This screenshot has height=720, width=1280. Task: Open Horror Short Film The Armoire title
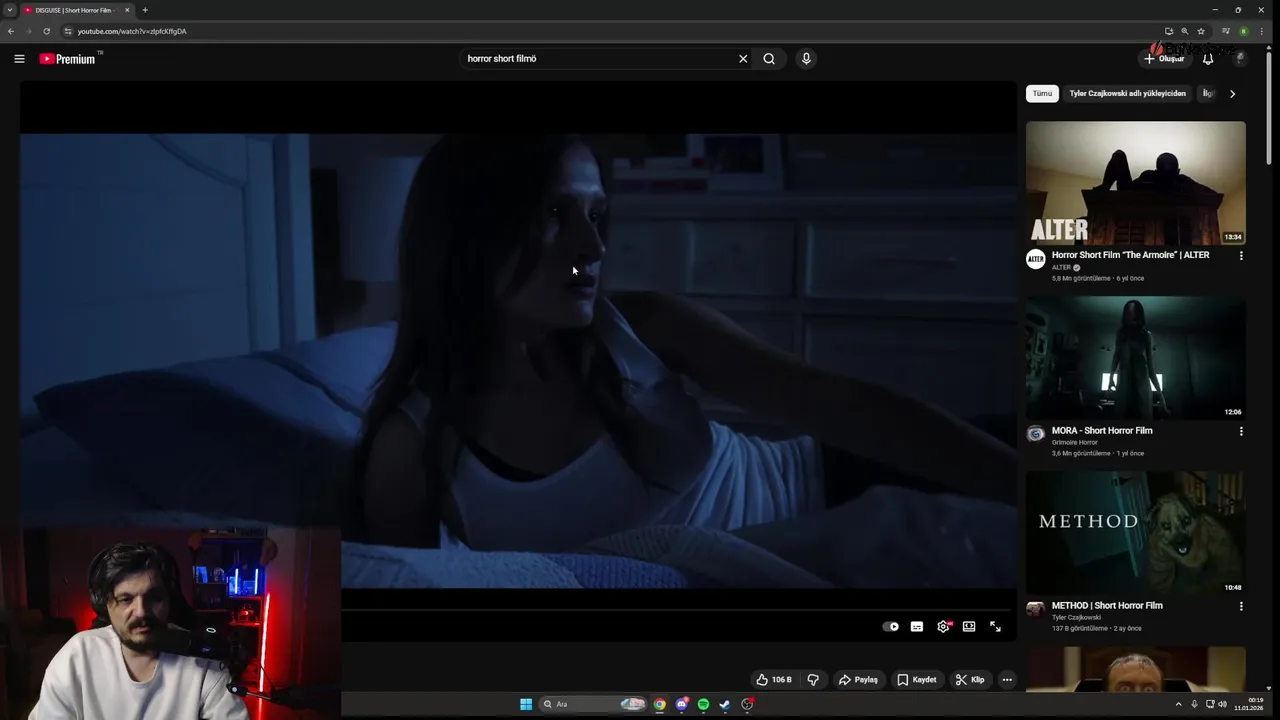pyautogui.click(x=1130, y=255)
